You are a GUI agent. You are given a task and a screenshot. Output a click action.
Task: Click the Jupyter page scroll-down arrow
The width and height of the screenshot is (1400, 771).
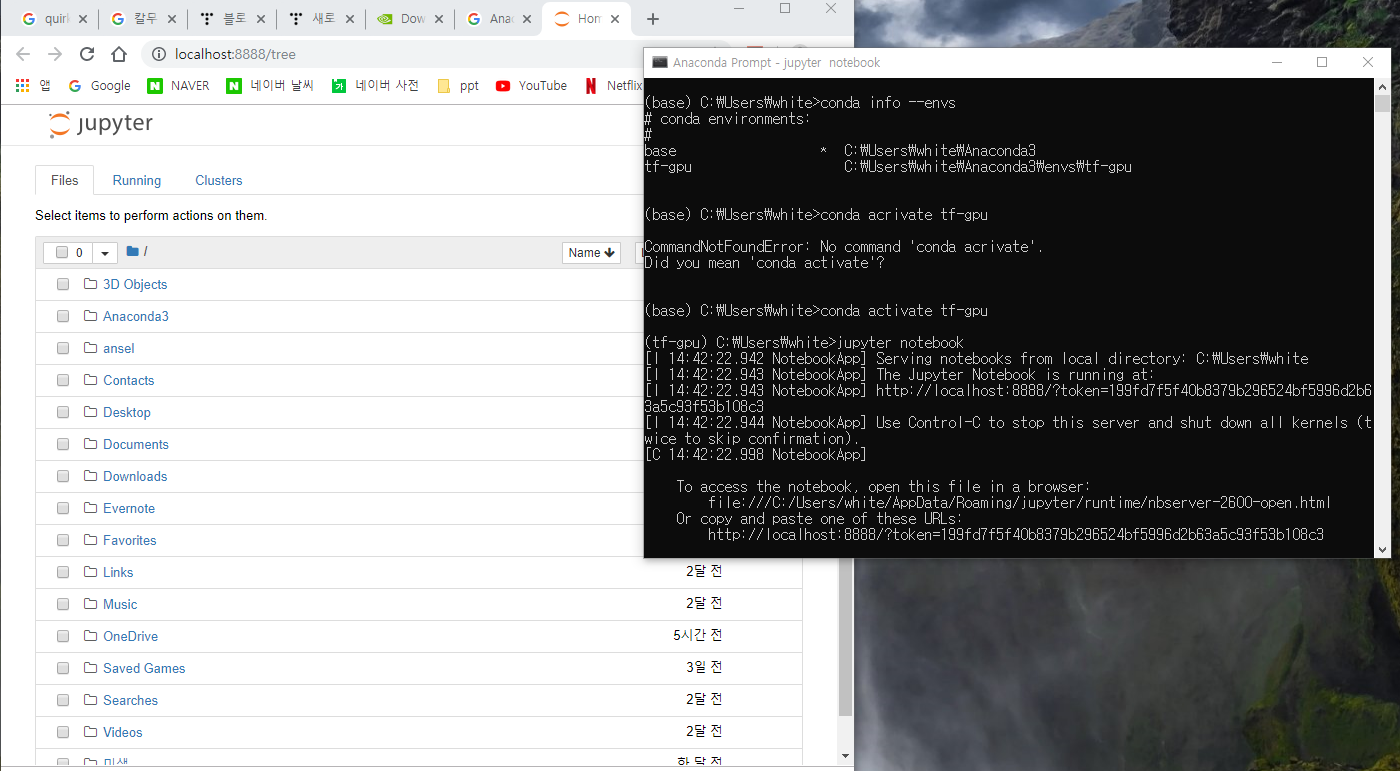click(x=846, y=756)
